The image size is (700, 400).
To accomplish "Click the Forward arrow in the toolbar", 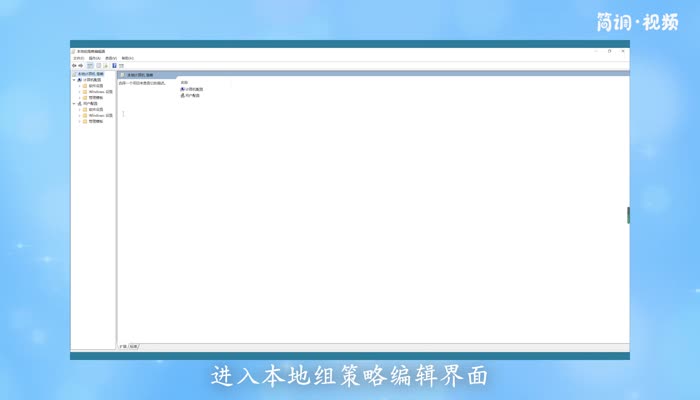I will coord(81,65).
